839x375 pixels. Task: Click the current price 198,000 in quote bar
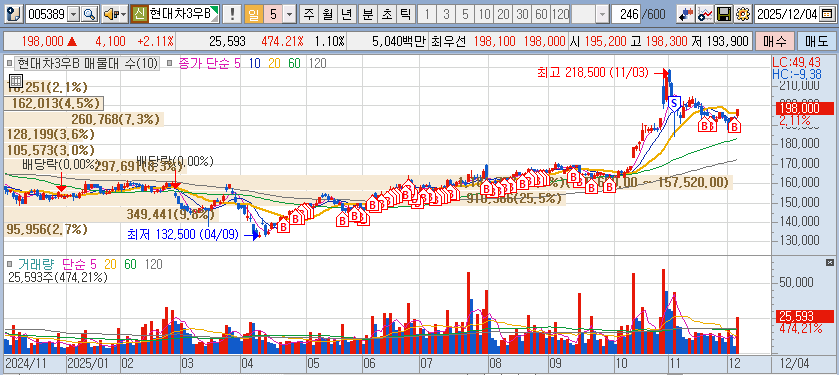(x=43, y=41)
